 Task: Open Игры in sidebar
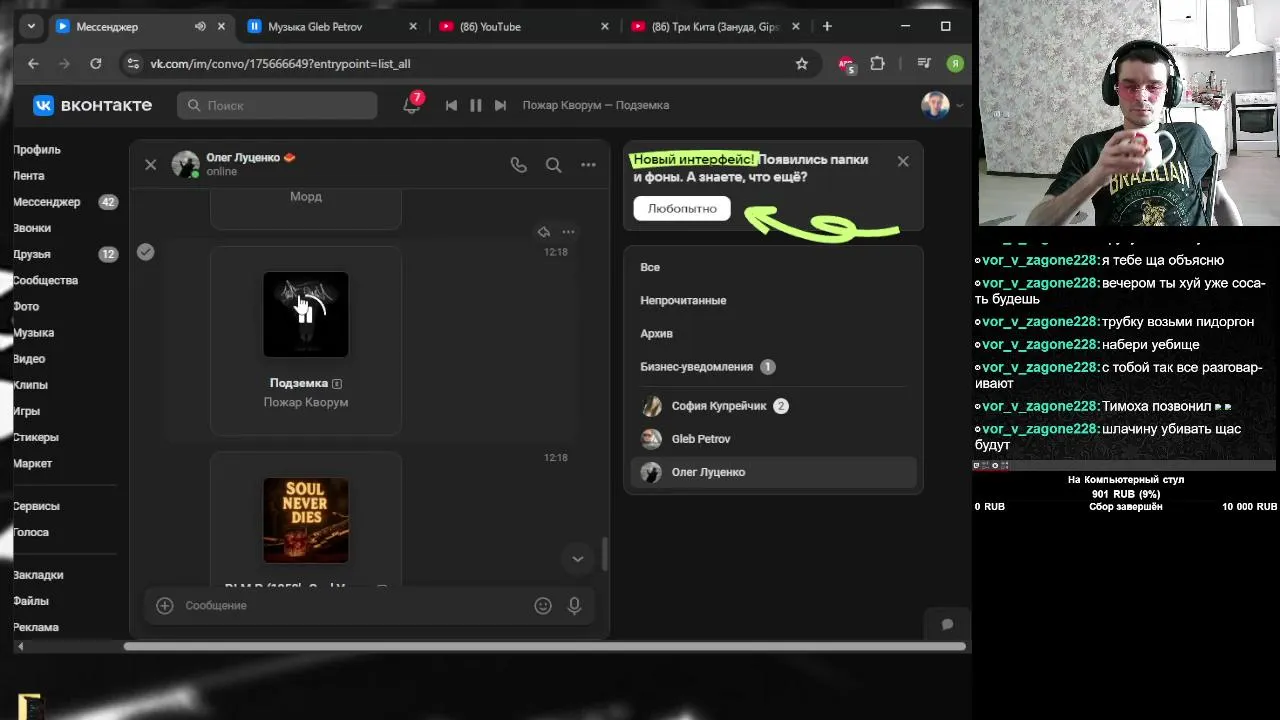[x=27, y=411]
